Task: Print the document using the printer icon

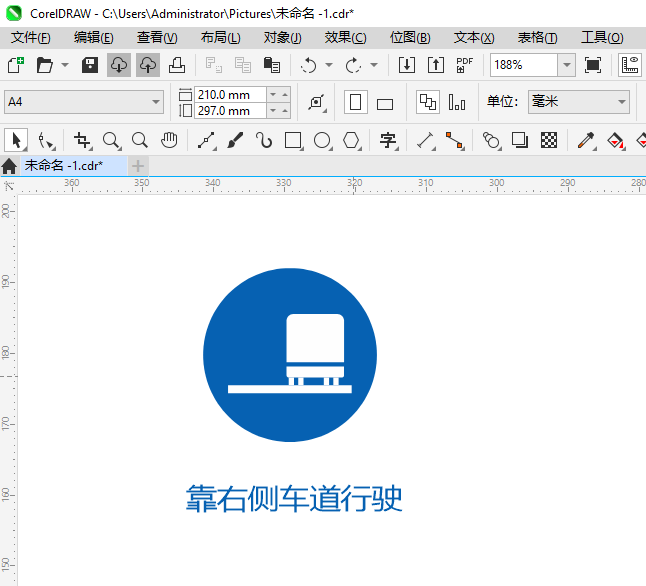Action: click(177, 65)
